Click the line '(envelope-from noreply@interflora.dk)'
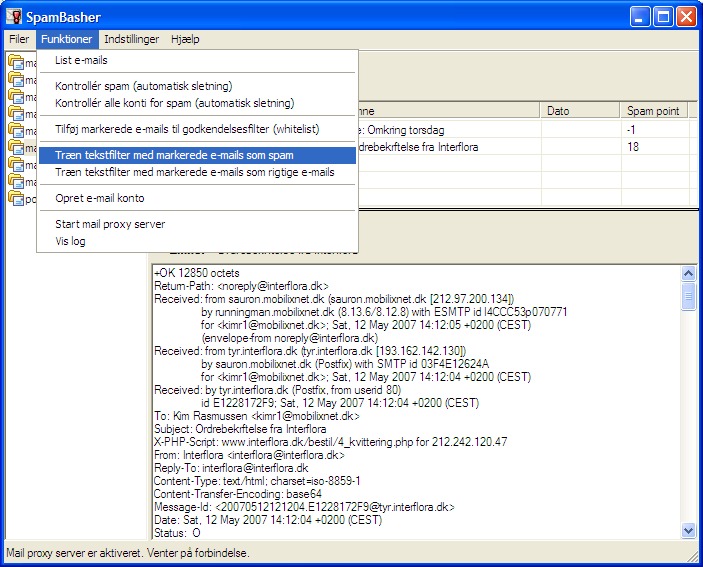 pos(290,338)
